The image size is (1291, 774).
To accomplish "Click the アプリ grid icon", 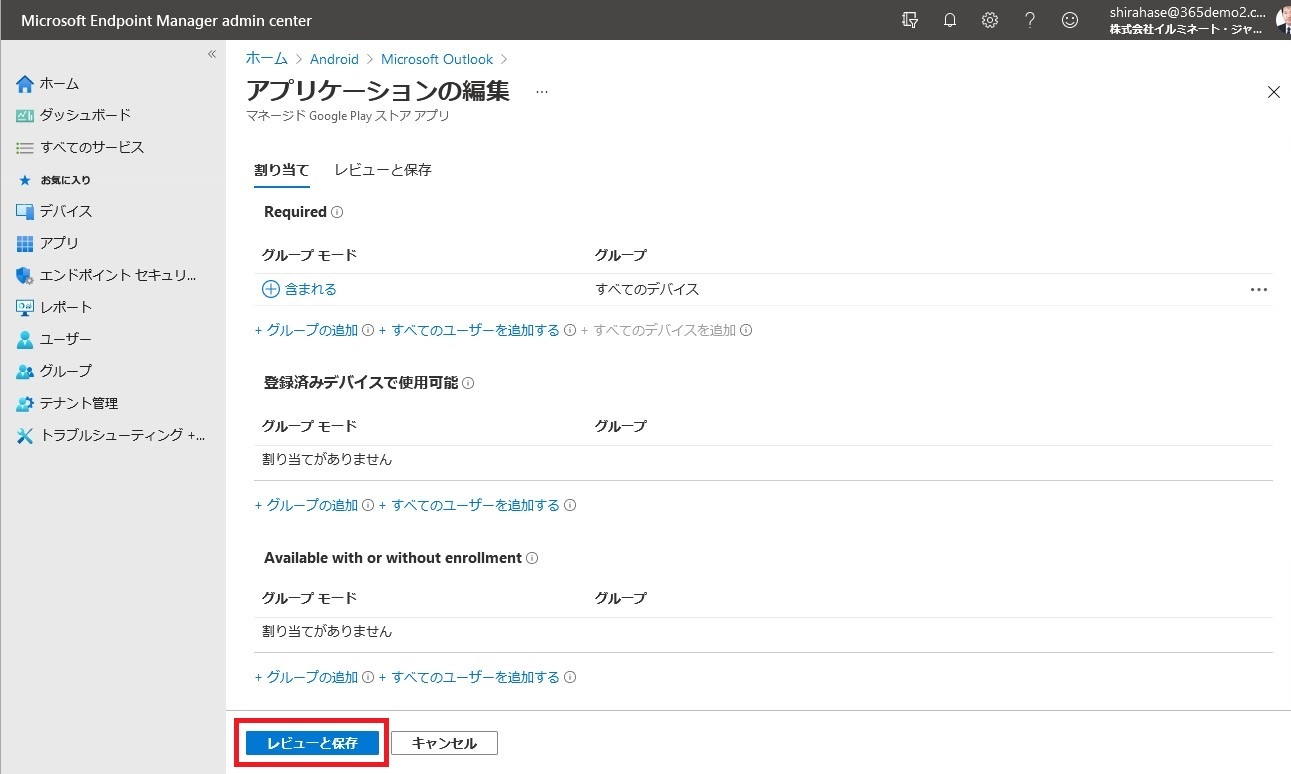I will click(x=25, y=244).
